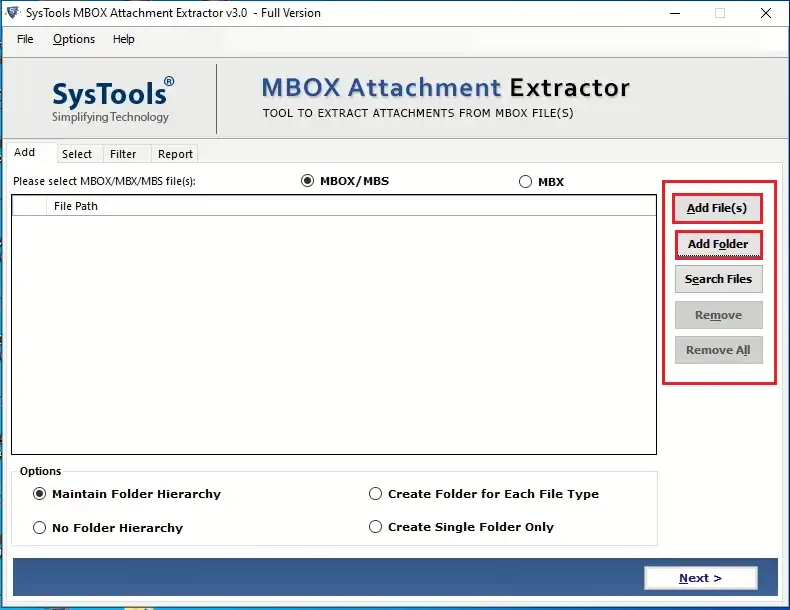Screen dimensions: 790x610
Task: Choose Create Single Folder Only option
Action: pos(375,527)
